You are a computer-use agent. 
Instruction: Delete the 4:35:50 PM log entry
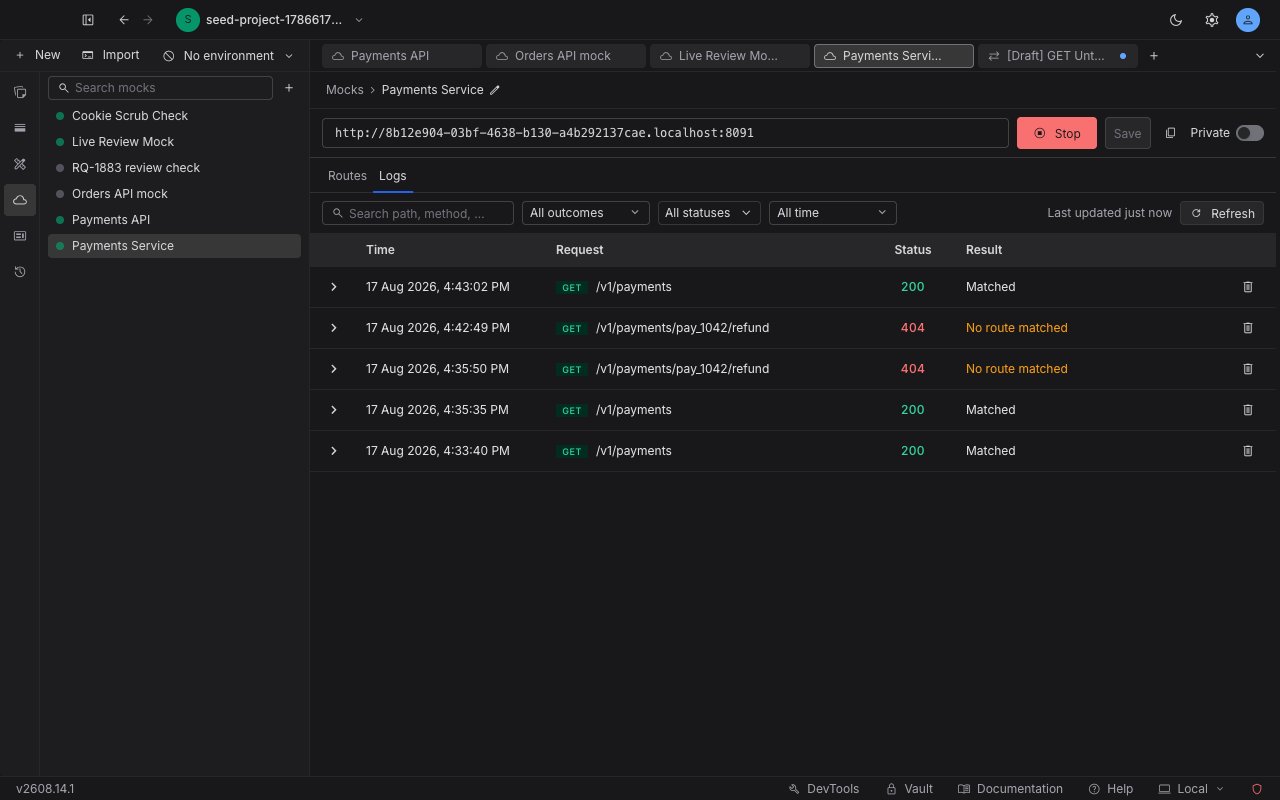pos(1248,369)
